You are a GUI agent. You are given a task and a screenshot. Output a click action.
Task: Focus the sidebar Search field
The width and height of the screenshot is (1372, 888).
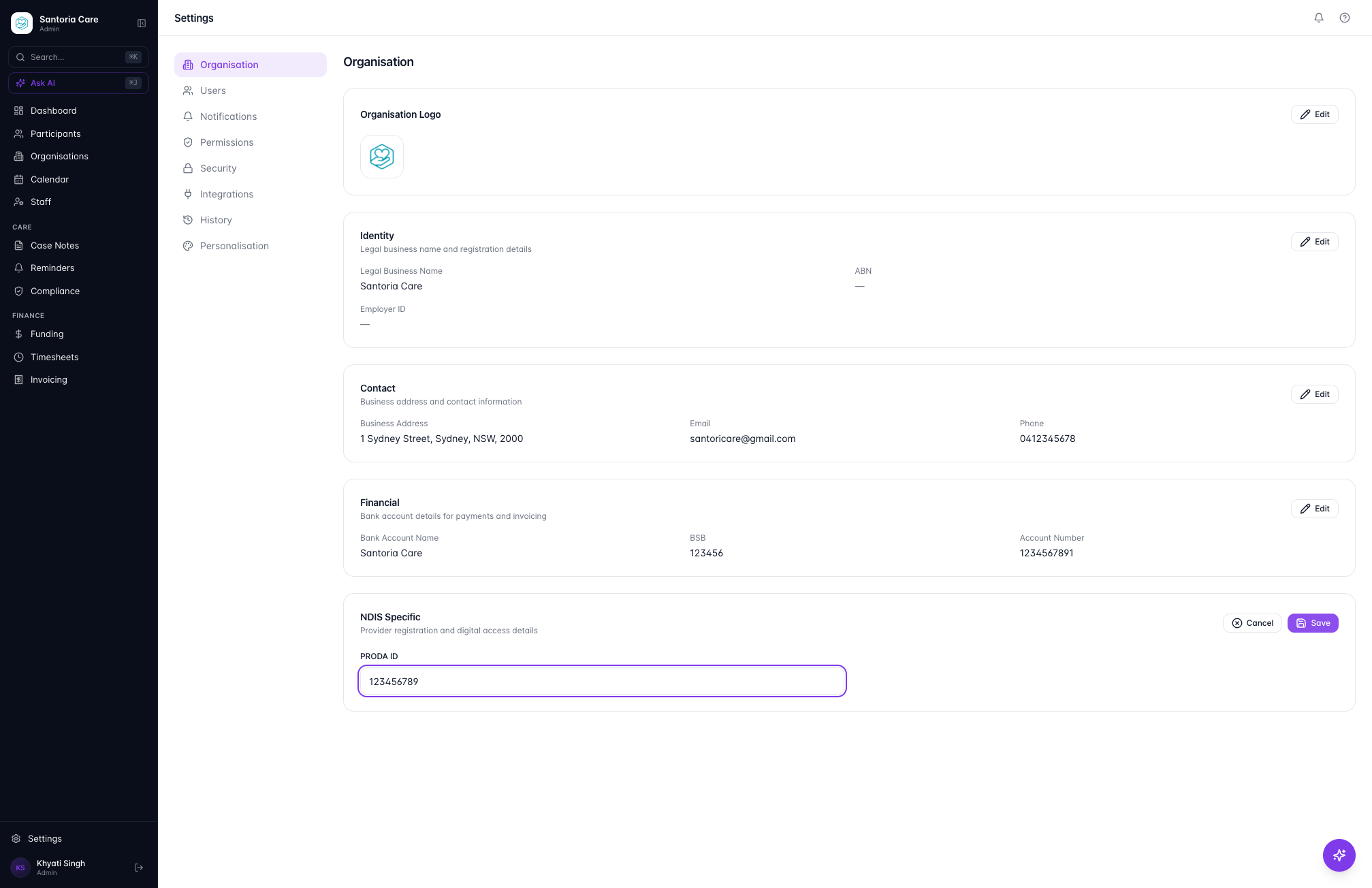tap(78, 57)
